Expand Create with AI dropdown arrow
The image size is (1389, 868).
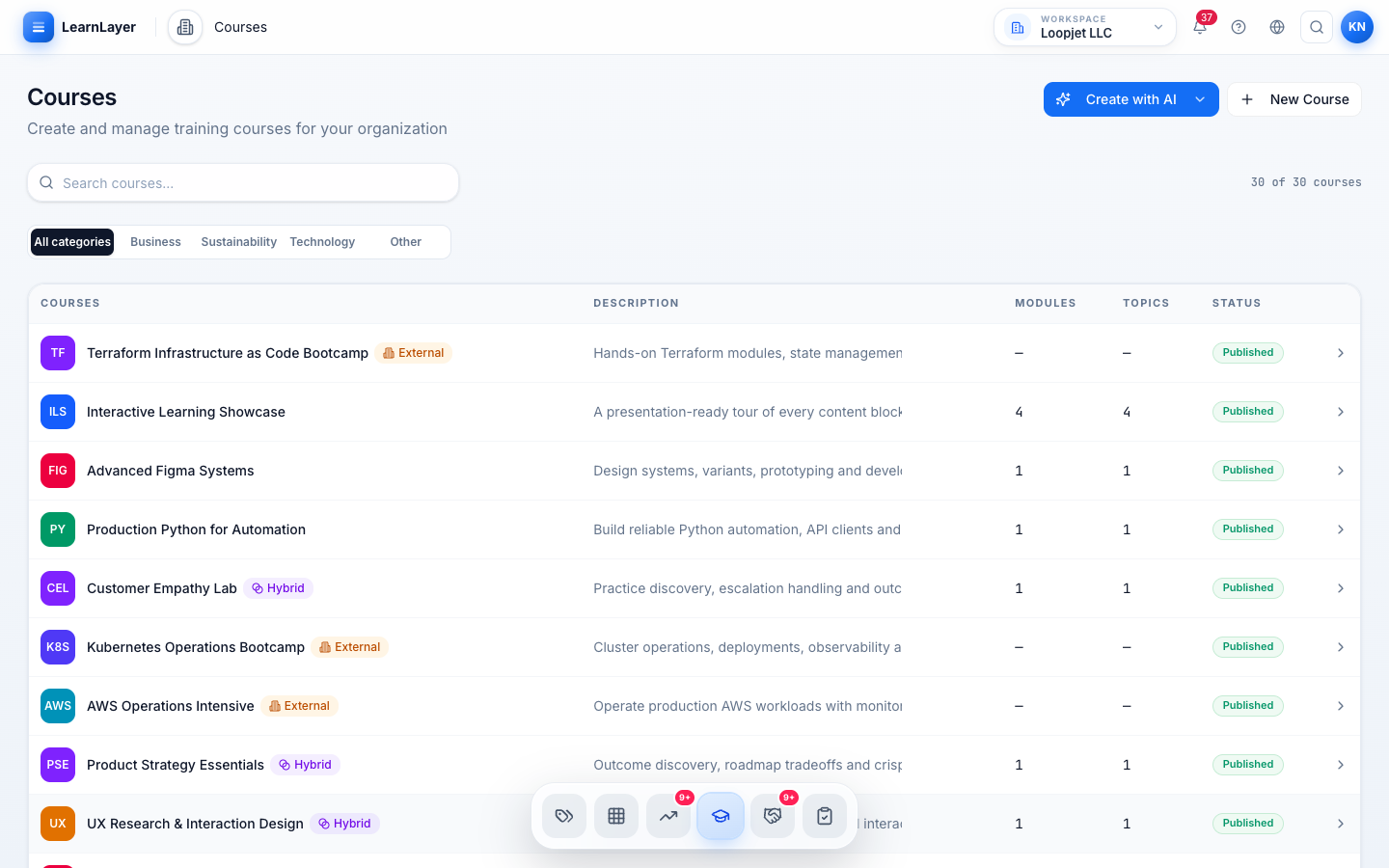pos(1200,99)
